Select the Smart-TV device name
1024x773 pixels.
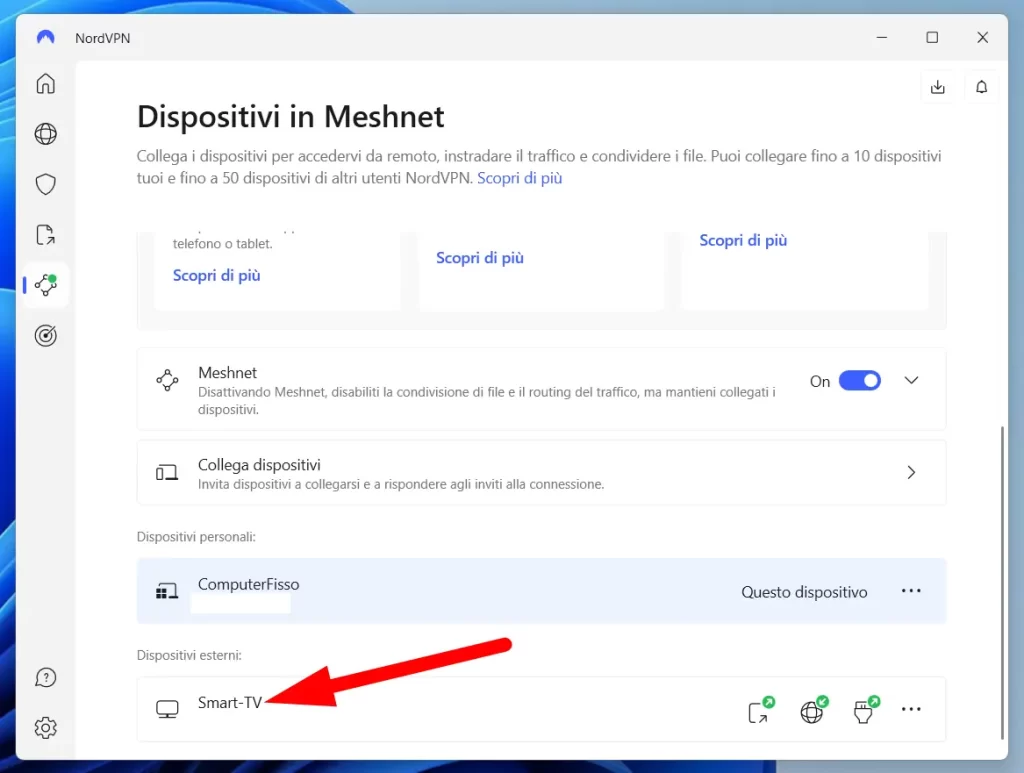click(230, 702)
